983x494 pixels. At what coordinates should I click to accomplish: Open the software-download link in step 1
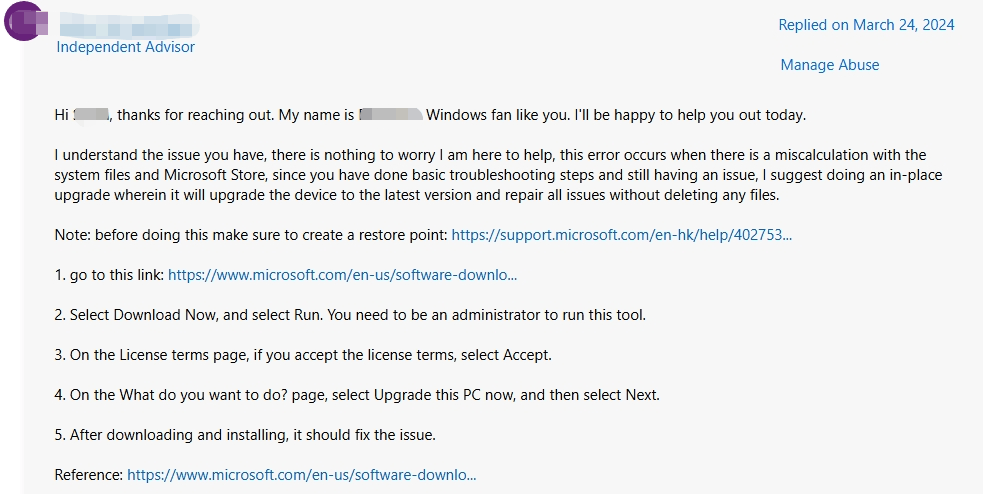click(342, 275)
